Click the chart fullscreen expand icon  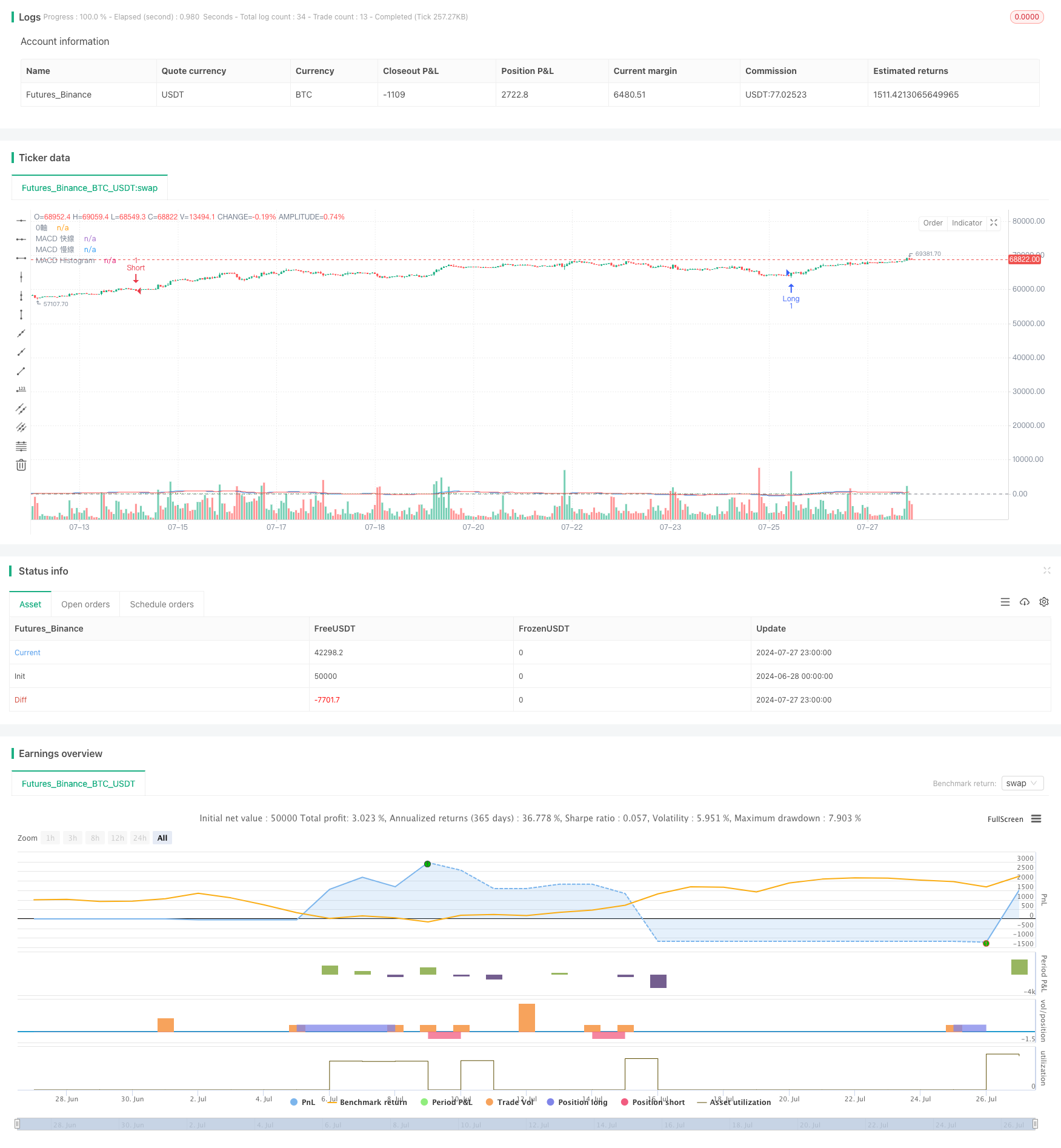(x=994, y=223)
